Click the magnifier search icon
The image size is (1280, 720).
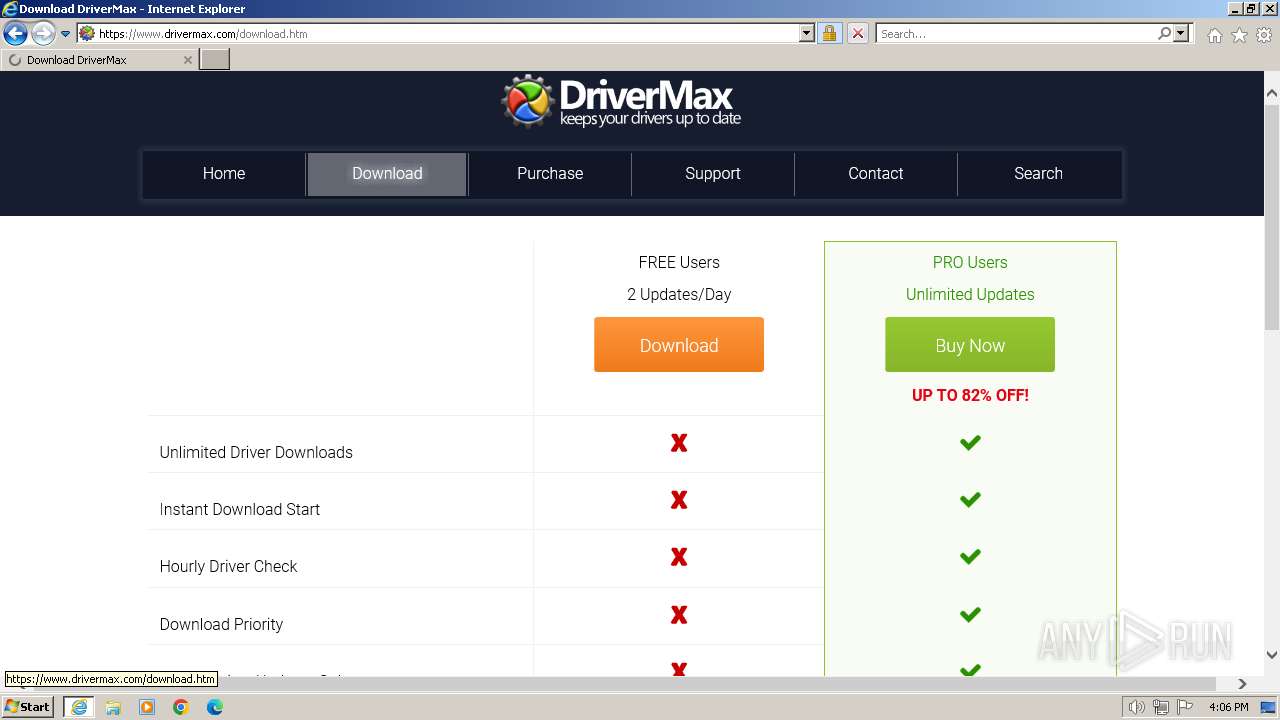coord(1164,34)
